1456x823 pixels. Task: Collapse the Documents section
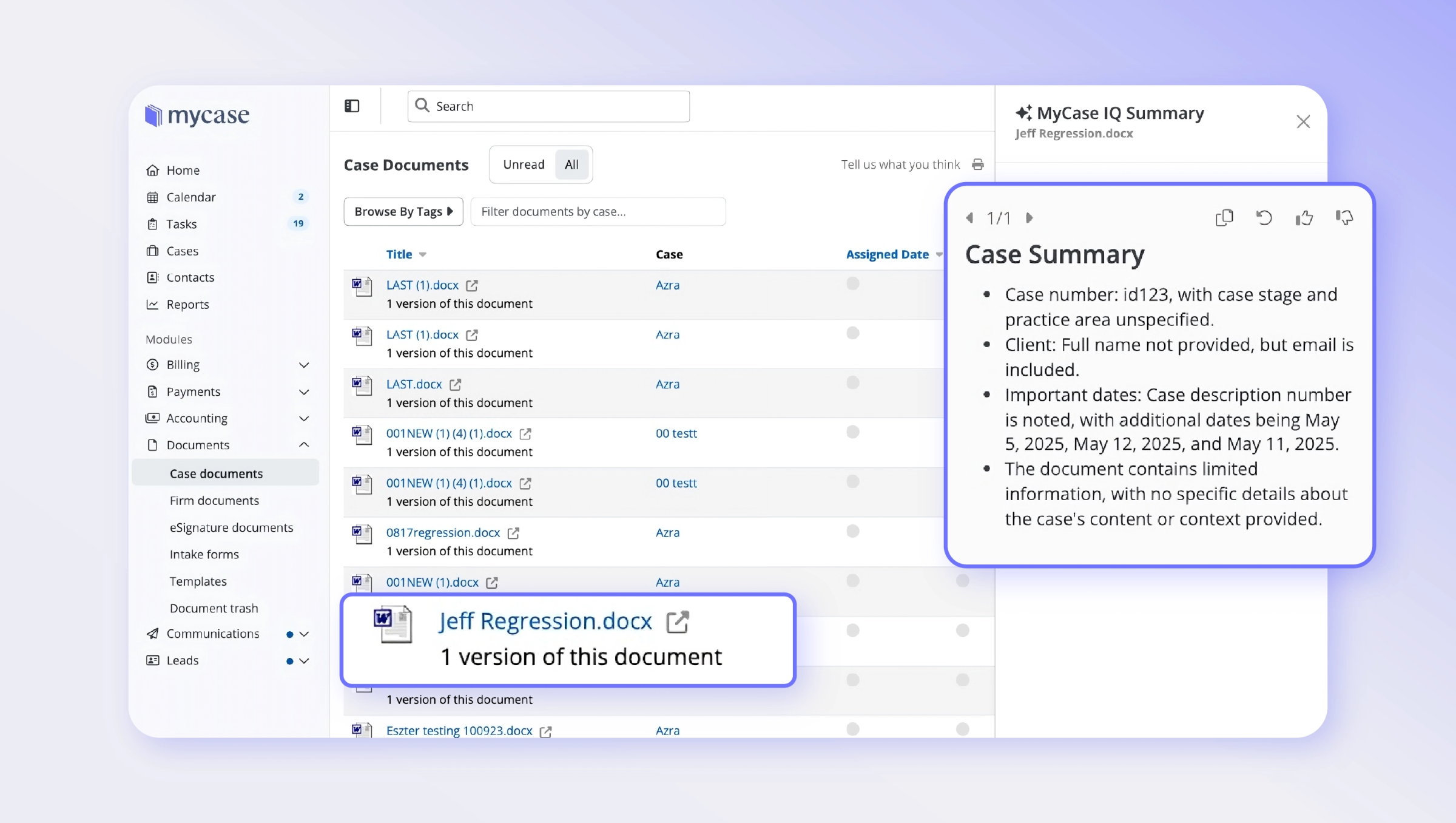[x=303, y=445]
